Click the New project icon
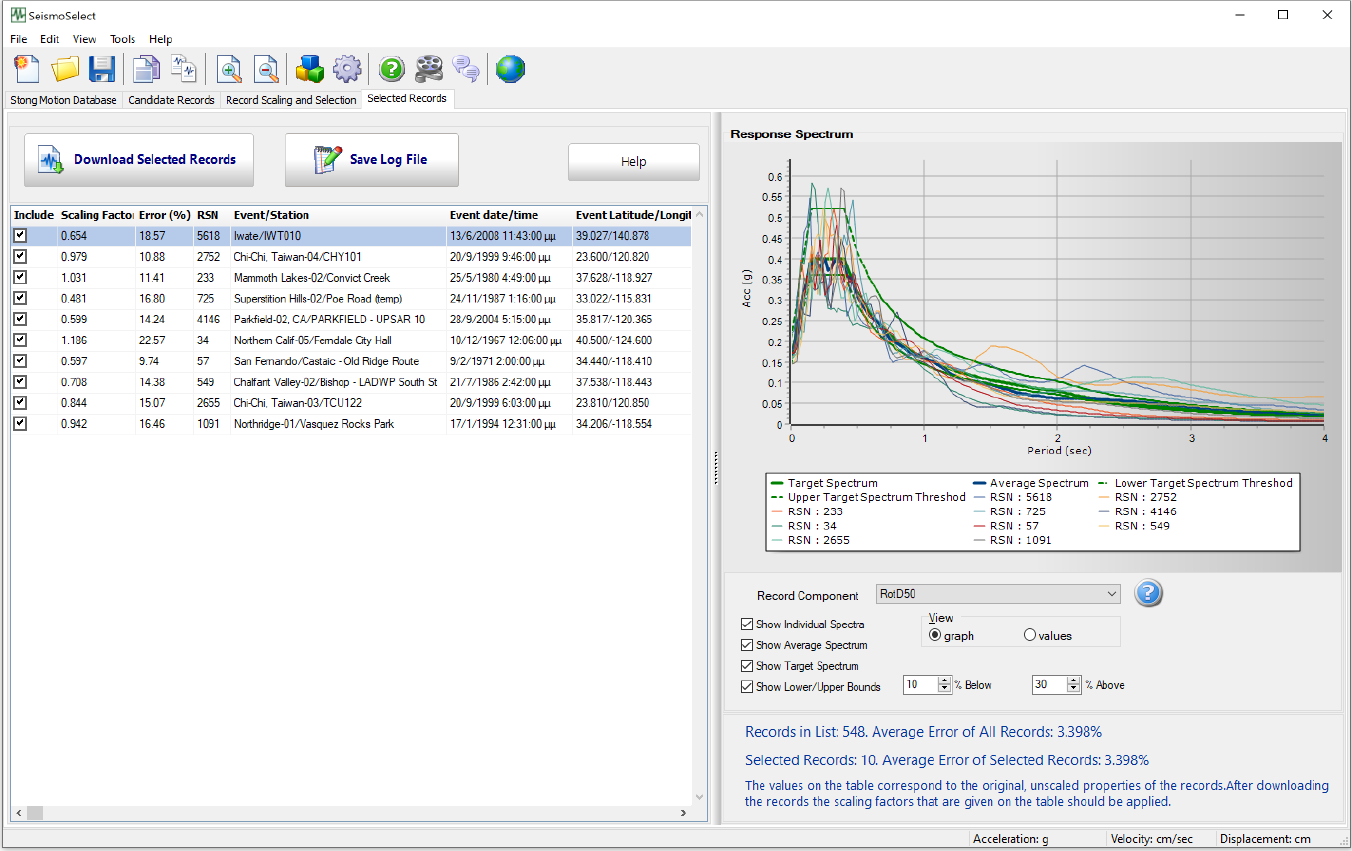This screenshot has height=851, width=1352. click(27, 69)
